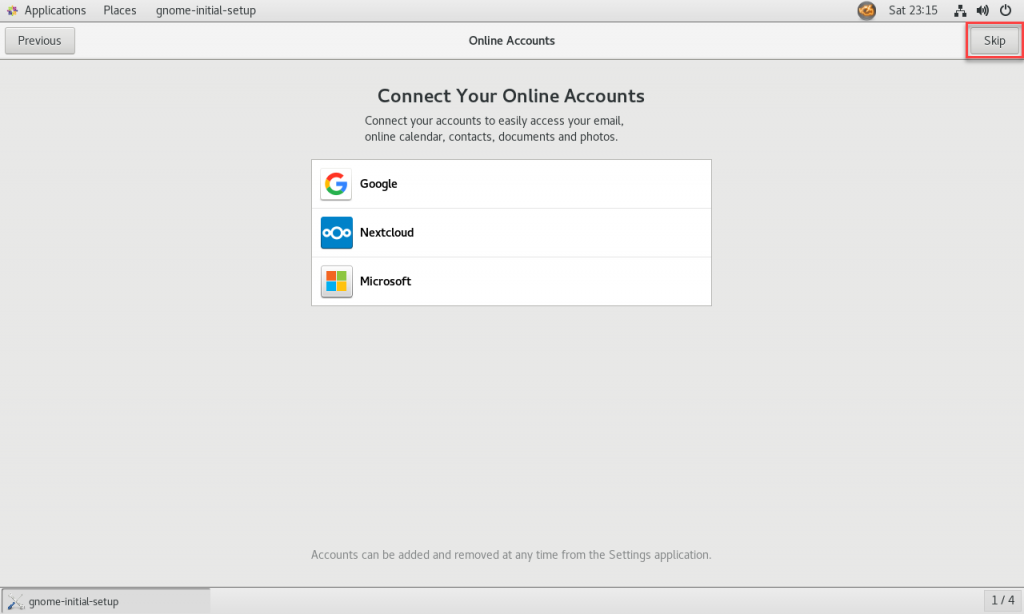Image resolution: width=1024 pixels, height=614 pixels.
Task: Open the gnome-initial-setup app menu
Action: (x=206, y=10)
